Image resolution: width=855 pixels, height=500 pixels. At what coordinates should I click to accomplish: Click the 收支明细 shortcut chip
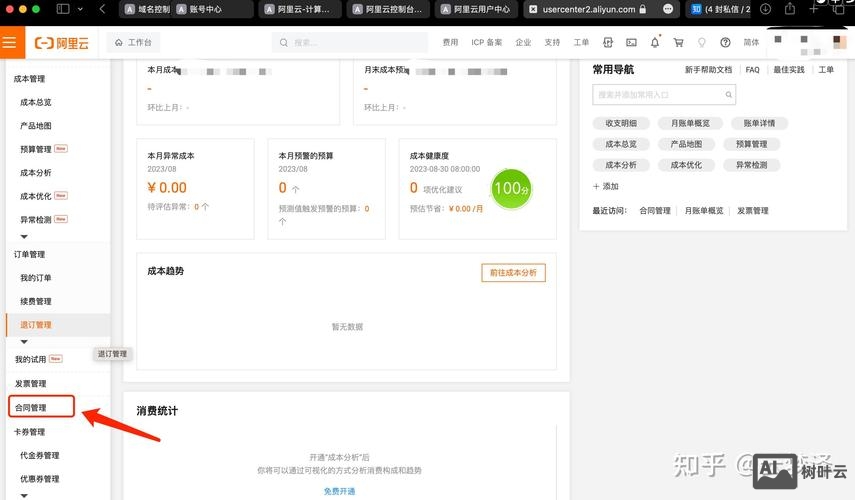pyautogui.click(x=621, y=123)
